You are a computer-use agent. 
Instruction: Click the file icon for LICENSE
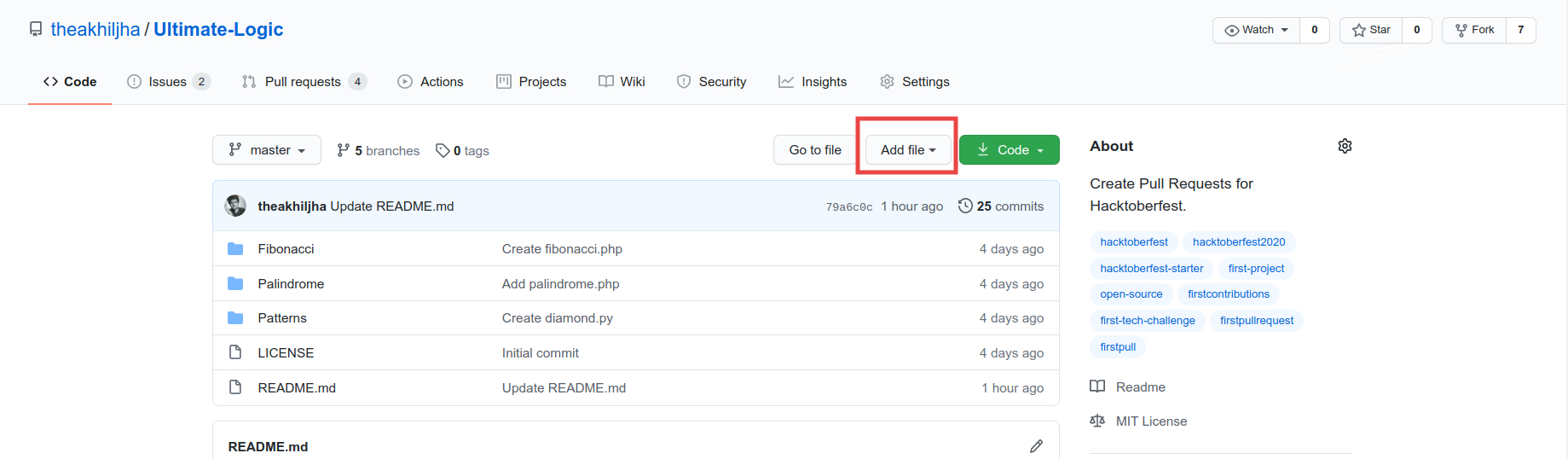235,352
